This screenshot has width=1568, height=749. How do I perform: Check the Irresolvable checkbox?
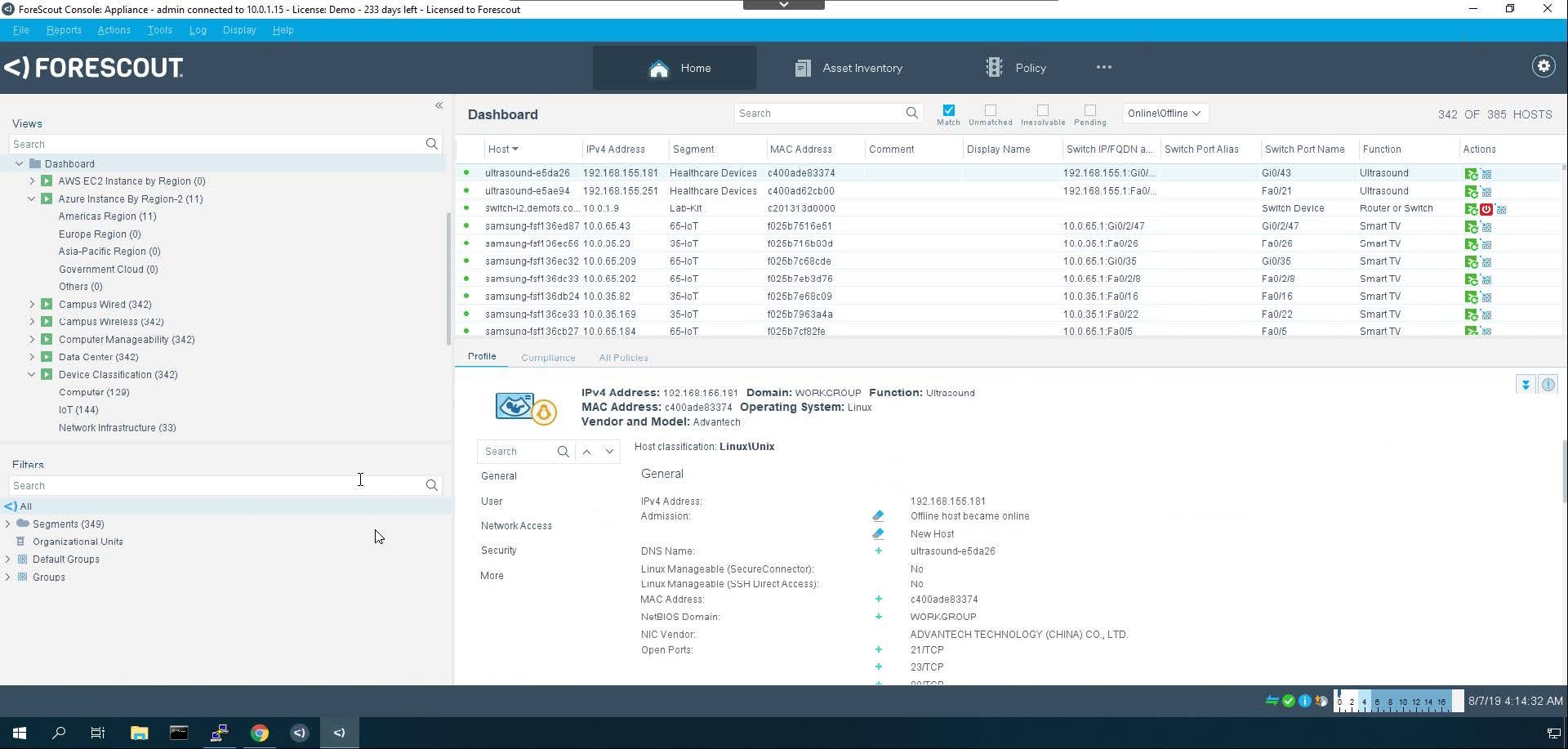[x=1043, y=110]
